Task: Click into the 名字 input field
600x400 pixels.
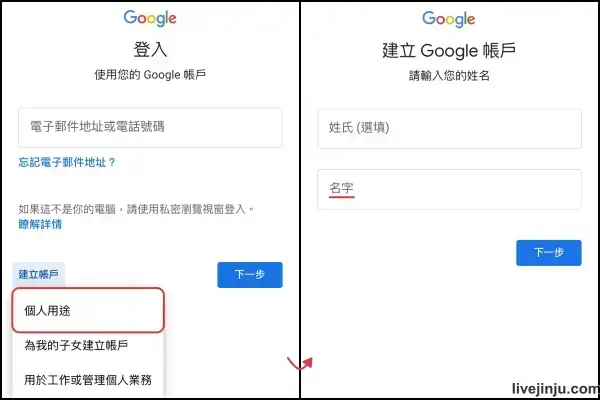Action: pos(449,189)
